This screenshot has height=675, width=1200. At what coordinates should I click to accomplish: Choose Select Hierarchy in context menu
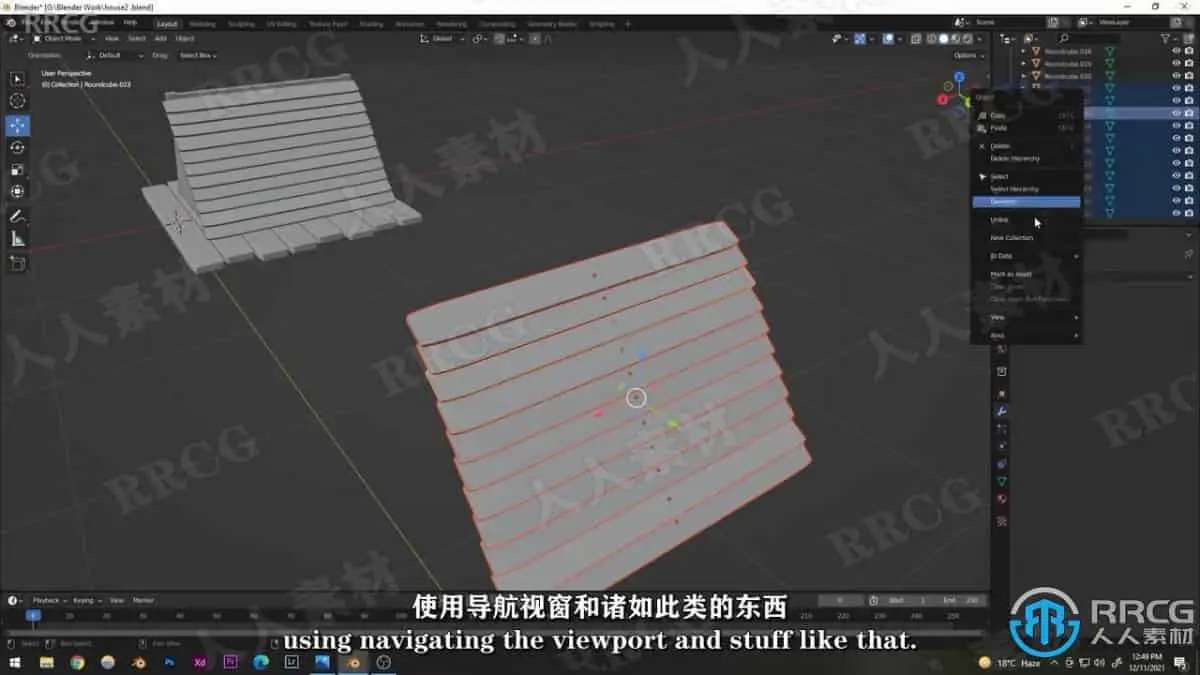click(x=1026, y=189)
